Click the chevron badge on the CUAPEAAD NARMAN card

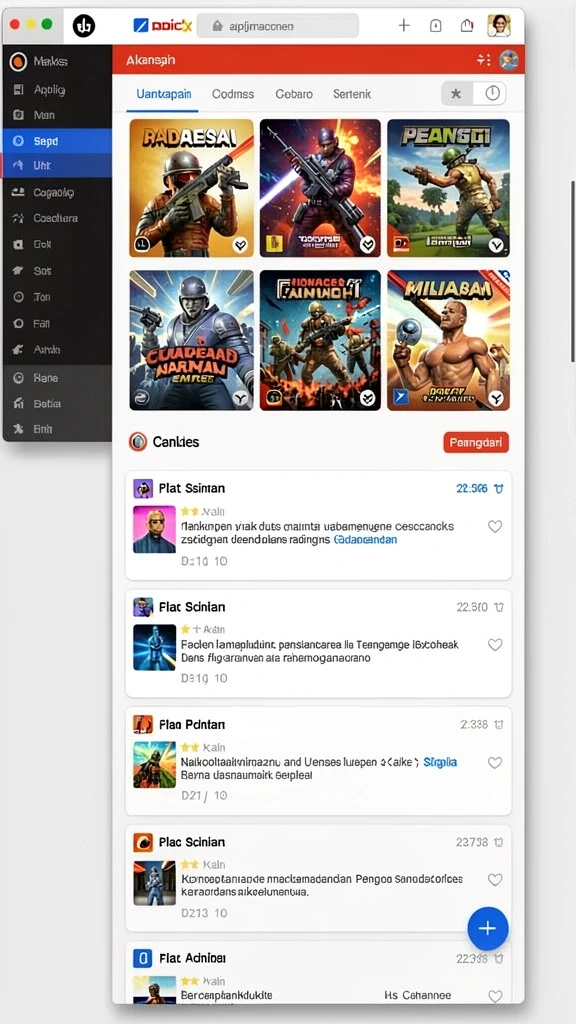click(x=241, y=398)
